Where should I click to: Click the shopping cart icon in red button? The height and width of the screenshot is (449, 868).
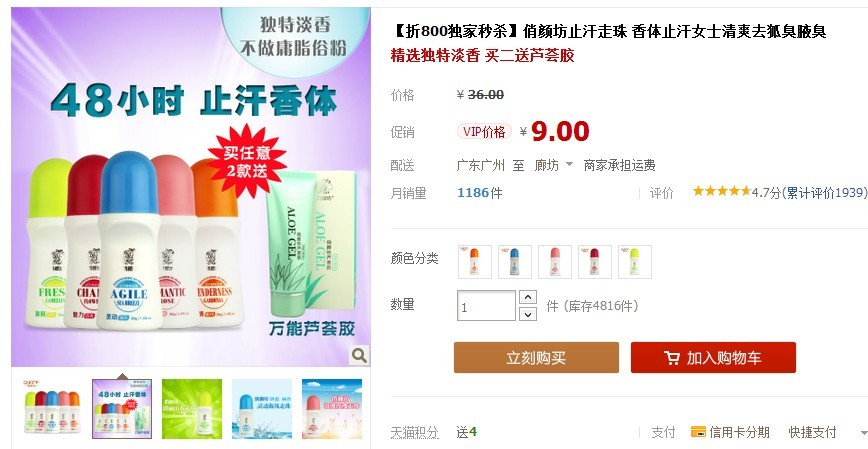(x=672, y=358)
